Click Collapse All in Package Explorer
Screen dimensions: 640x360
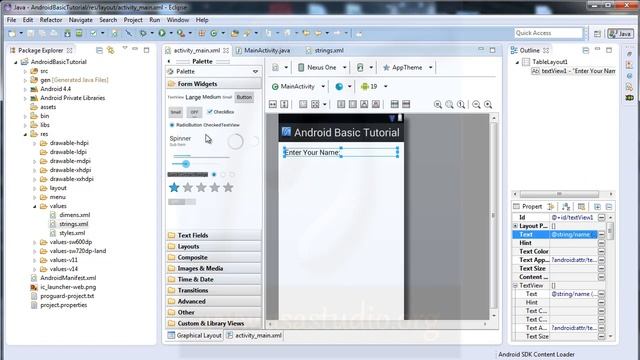coord(99,50)
